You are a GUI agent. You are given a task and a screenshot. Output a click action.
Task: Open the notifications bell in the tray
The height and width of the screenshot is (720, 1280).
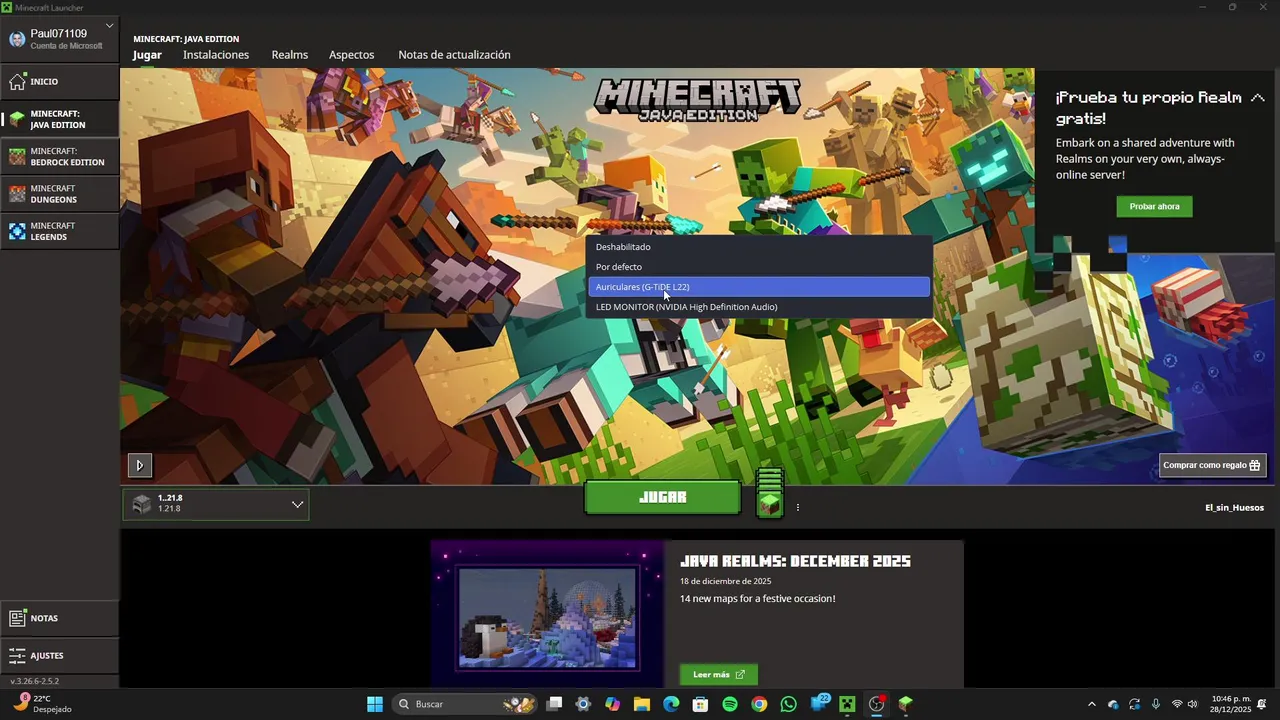(x=1262, y=704)
